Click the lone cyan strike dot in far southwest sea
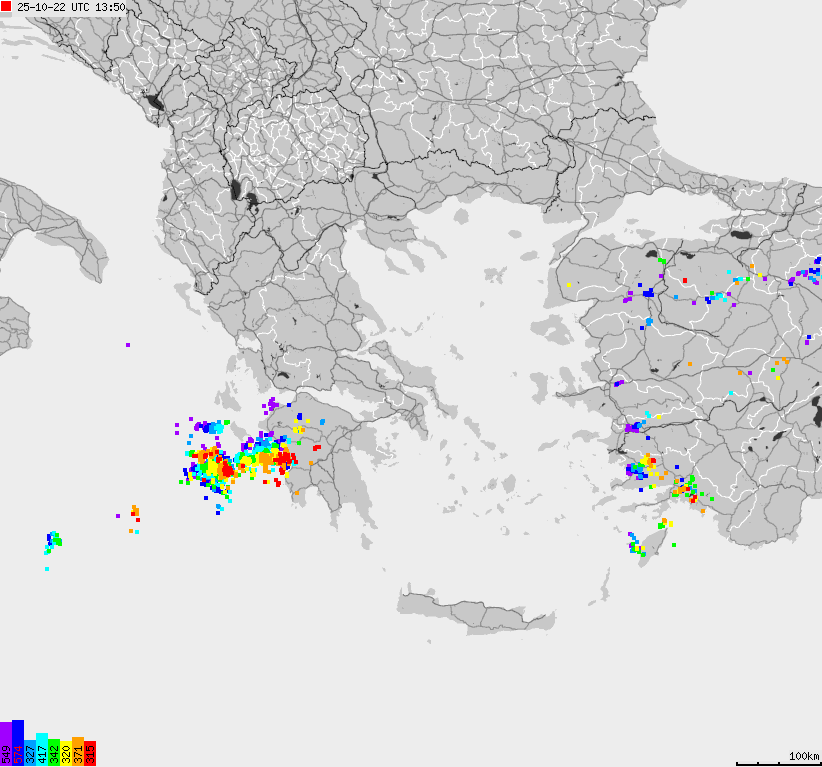The image size is (822, 767). coord(47,569)
